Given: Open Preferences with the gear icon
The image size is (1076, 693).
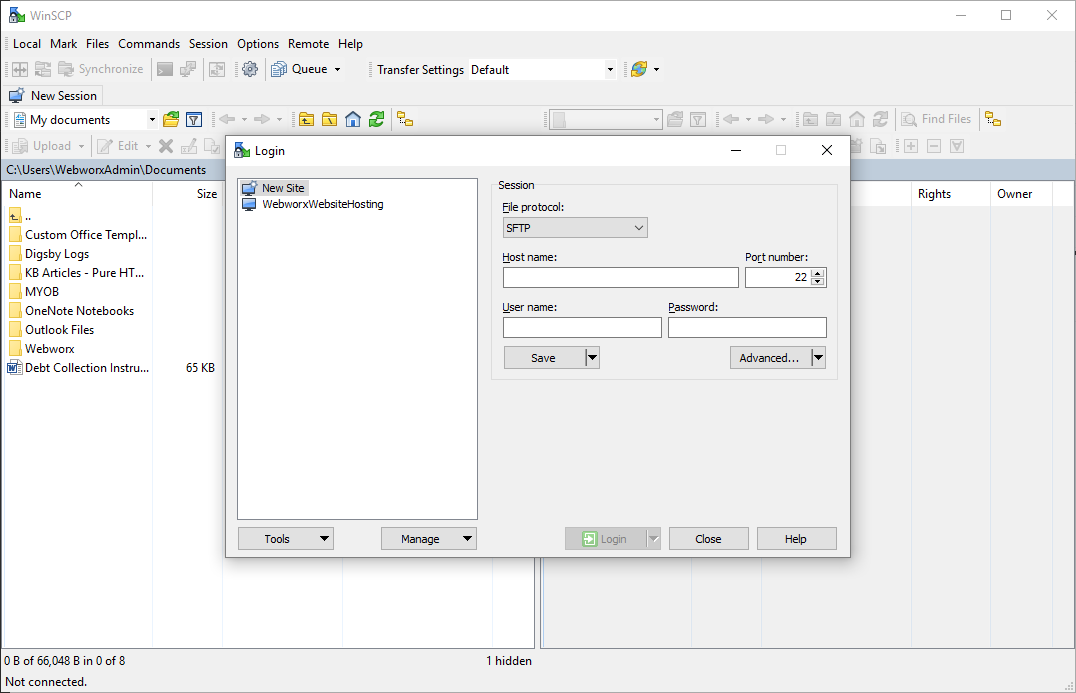Looking at the screenshot, I should tap(250, 69).
